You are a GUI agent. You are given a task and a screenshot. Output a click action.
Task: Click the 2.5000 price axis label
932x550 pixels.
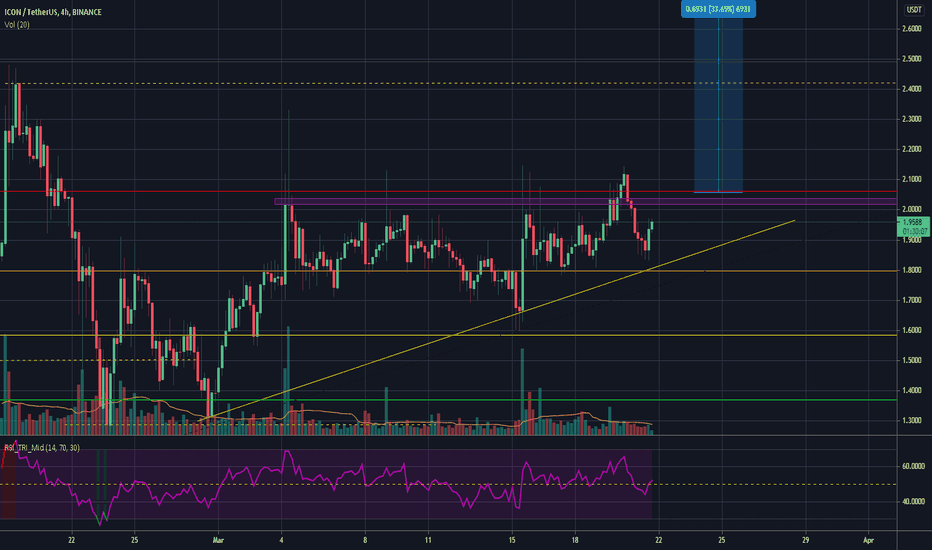911,59
